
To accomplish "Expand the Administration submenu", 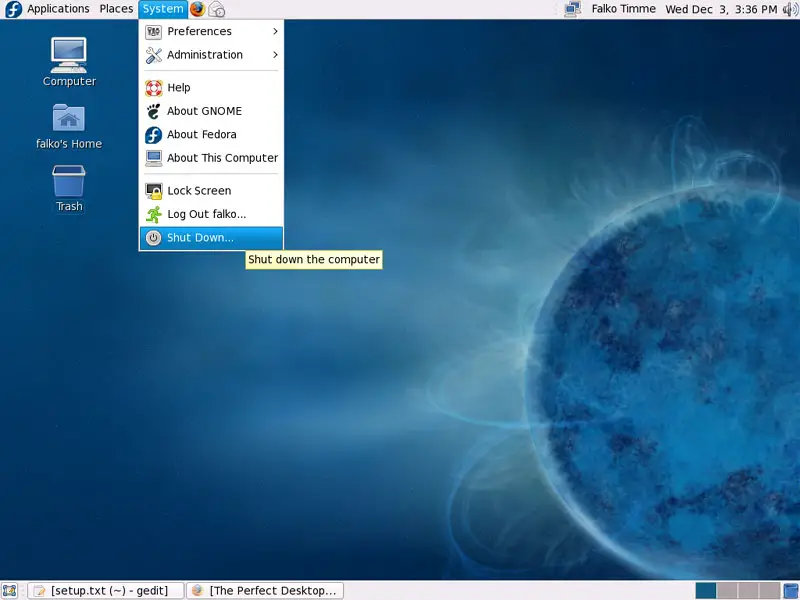I will click(x=211, y=55).
